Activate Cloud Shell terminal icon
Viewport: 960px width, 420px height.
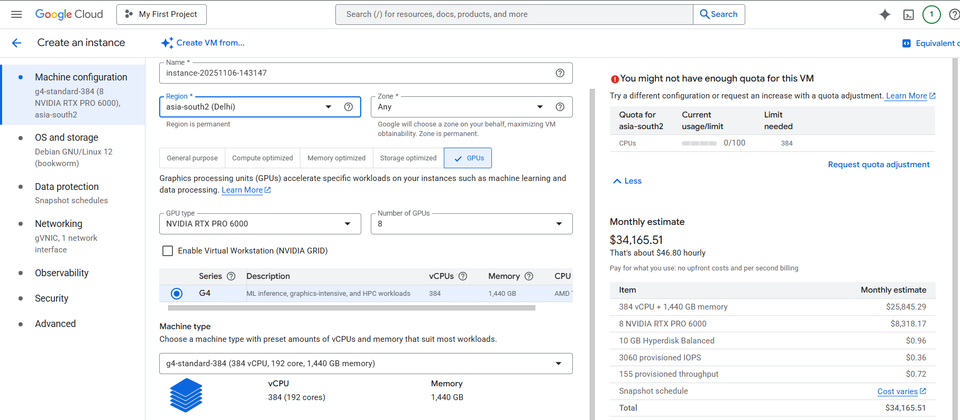point(908,14)
